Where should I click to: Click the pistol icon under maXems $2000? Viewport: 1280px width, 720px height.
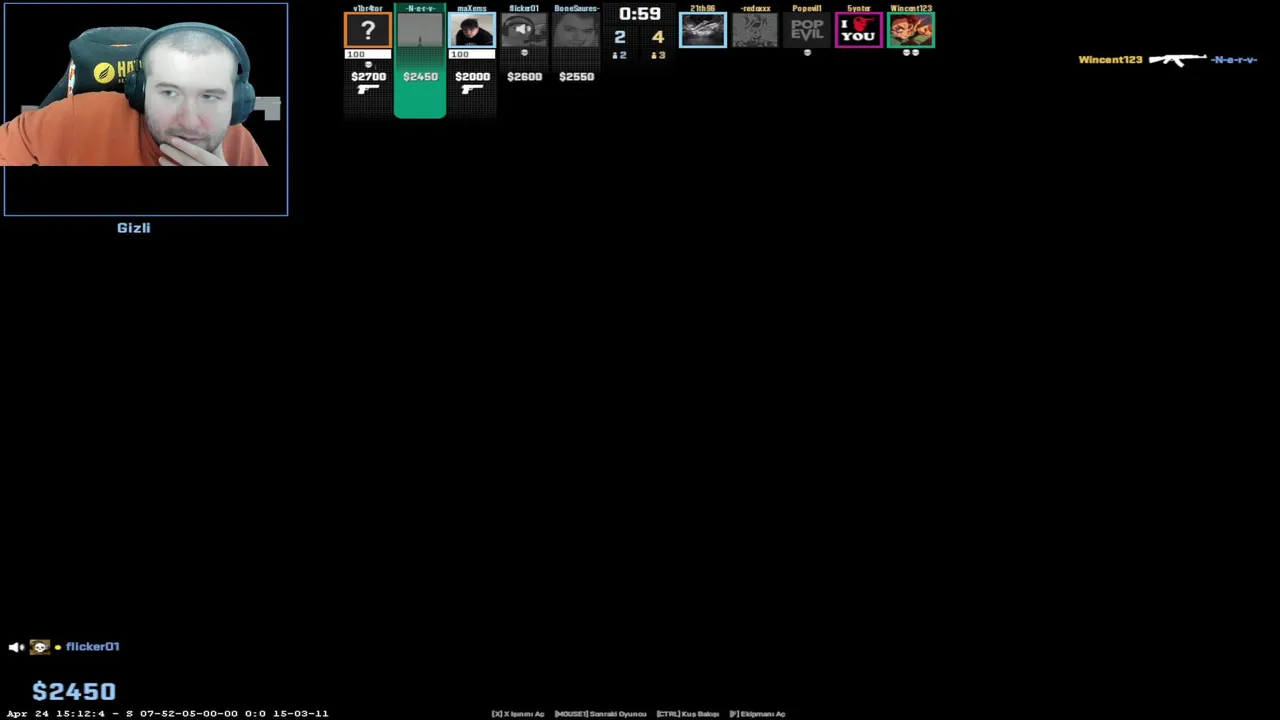(x=472, y=90)
